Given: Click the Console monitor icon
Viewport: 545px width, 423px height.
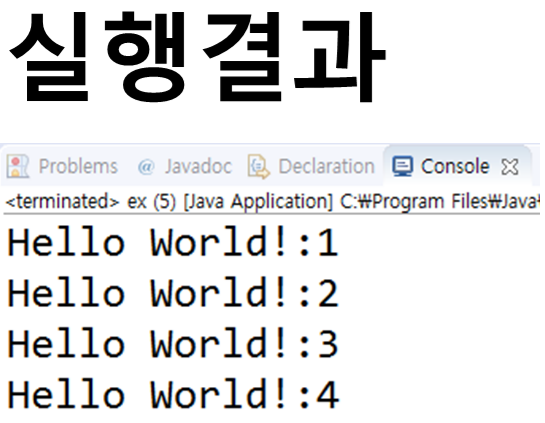Looking at the screenshot, I should click(402, 166).
